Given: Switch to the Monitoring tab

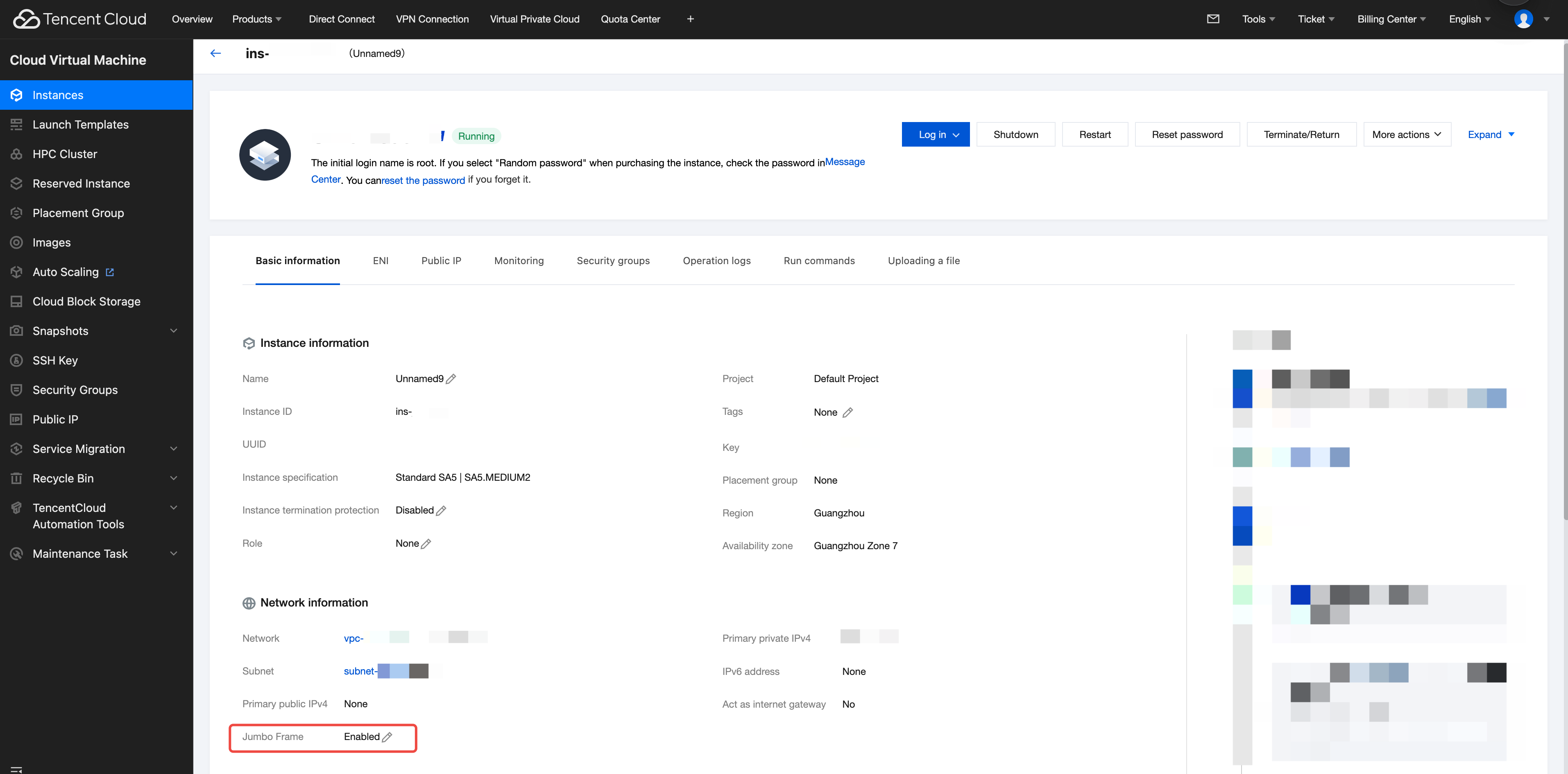Looking at the screenshot, I should pos(519,260).
